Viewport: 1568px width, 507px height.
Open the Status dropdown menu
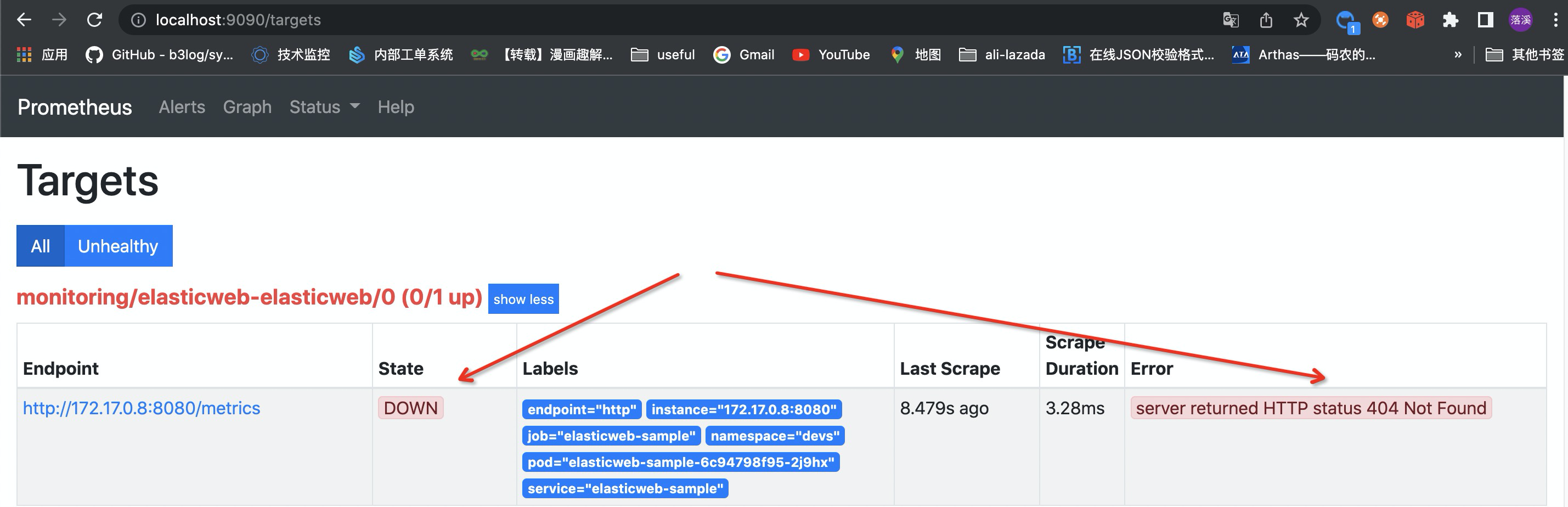(323, 106)
